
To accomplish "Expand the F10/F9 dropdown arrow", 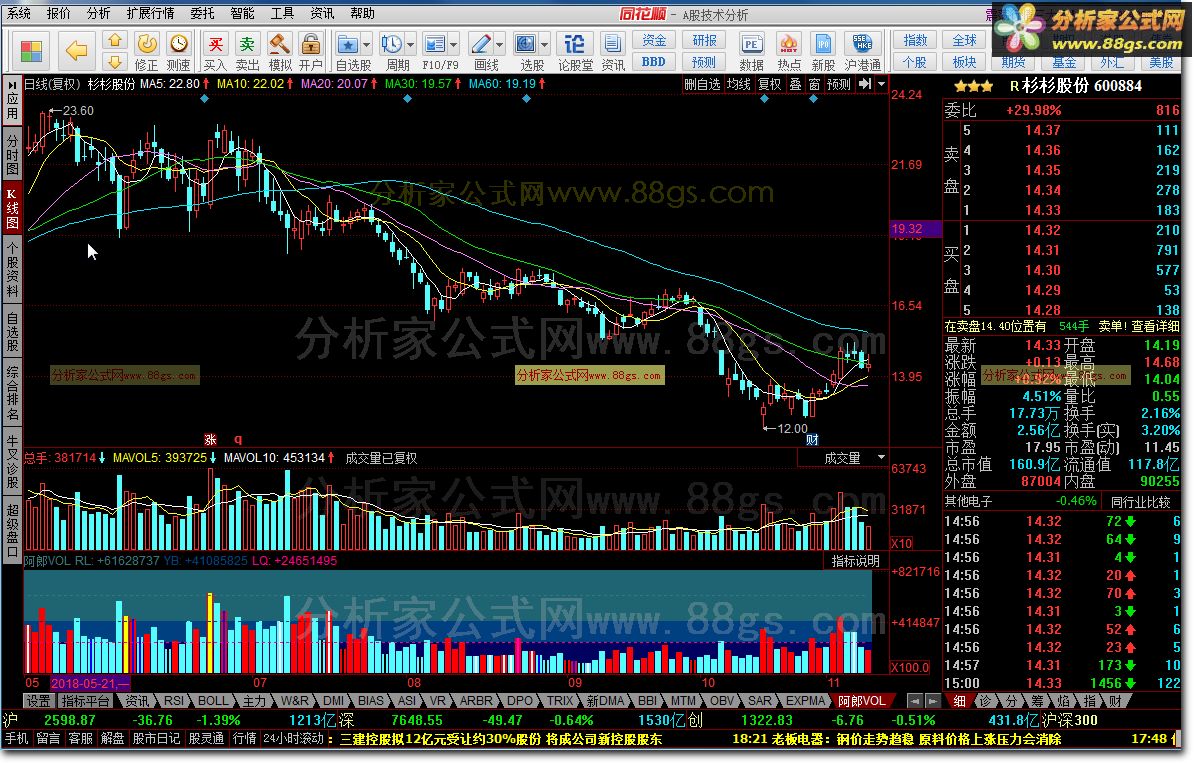I will [x=454, y=44].
